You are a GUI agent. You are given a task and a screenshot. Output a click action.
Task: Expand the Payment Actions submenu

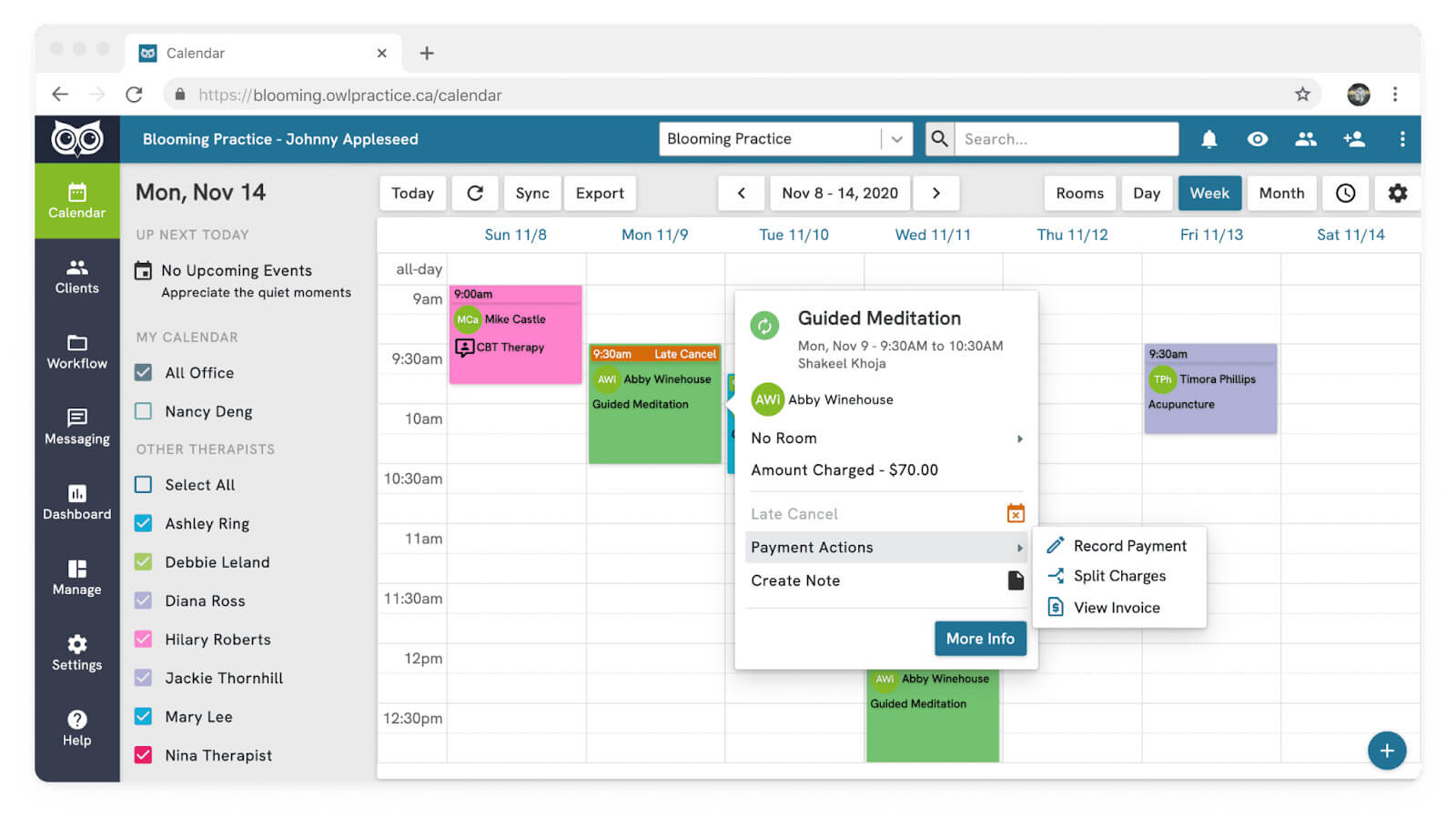(887, 547)
